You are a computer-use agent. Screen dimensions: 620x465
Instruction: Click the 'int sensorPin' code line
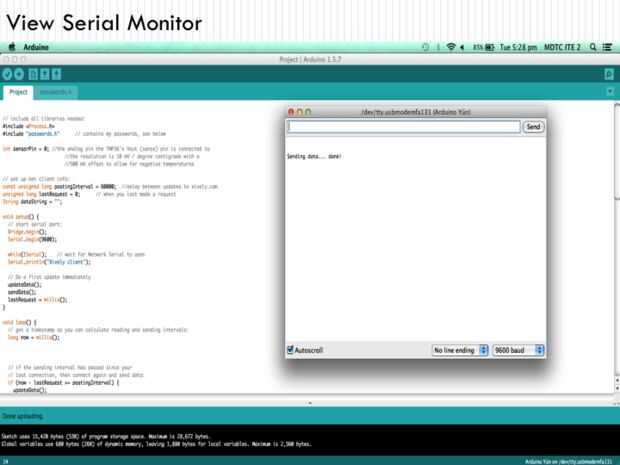[106, 149]
